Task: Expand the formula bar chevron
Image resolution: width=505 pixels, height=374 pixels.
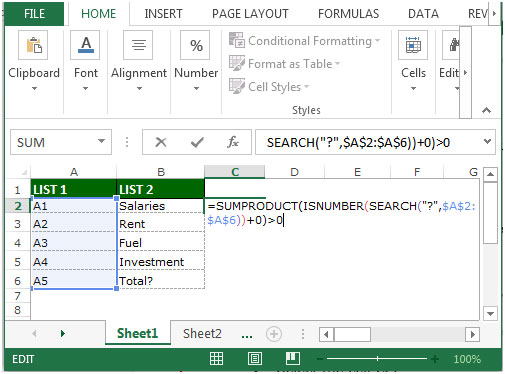Action: tap(487, 141)
